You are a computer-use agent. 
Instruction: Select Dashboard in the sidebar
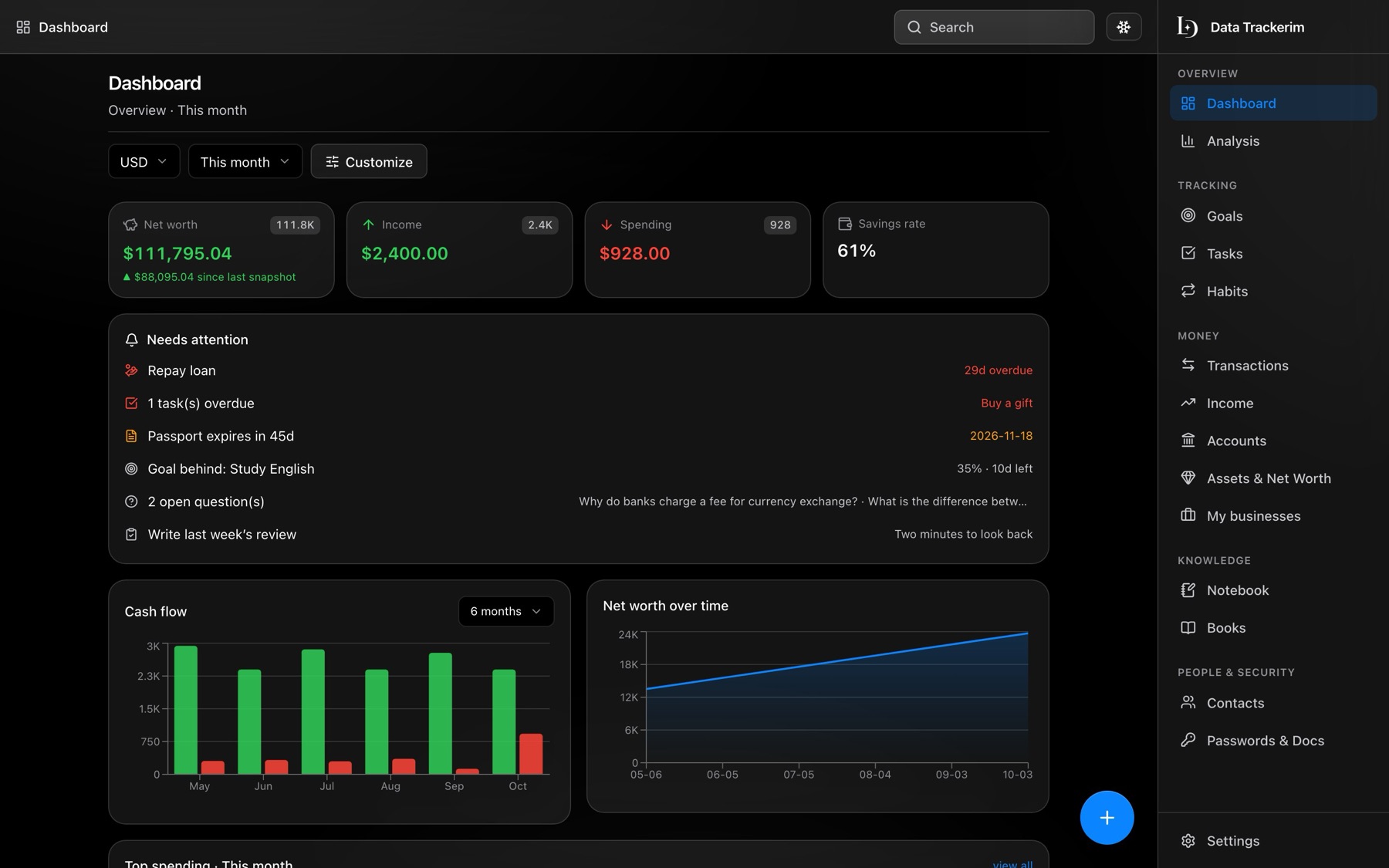pos(1273,103)
